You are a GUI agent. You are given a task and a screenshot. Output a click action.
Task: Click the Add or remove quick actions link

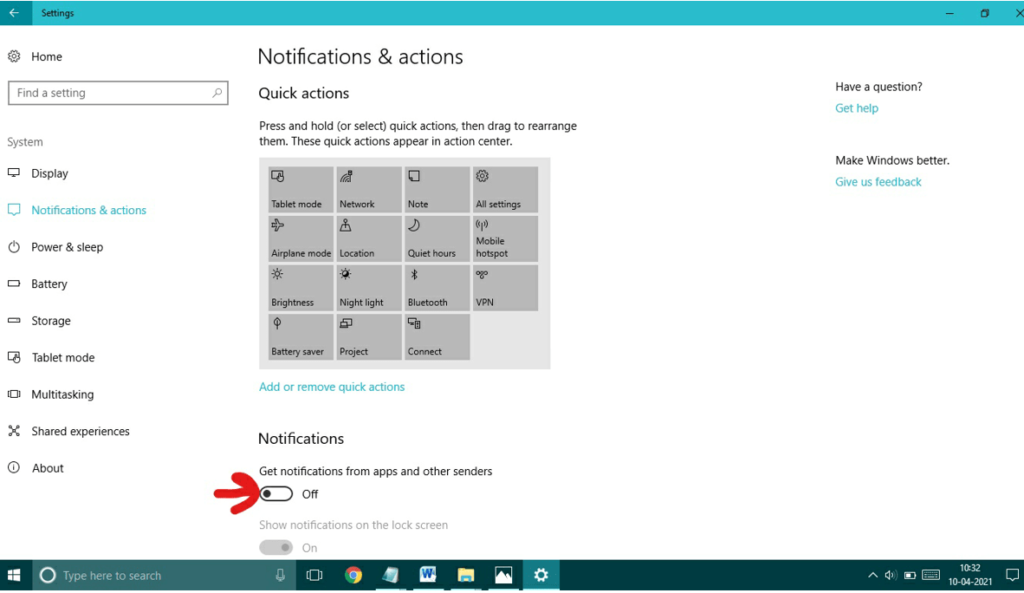click(331, 386)
